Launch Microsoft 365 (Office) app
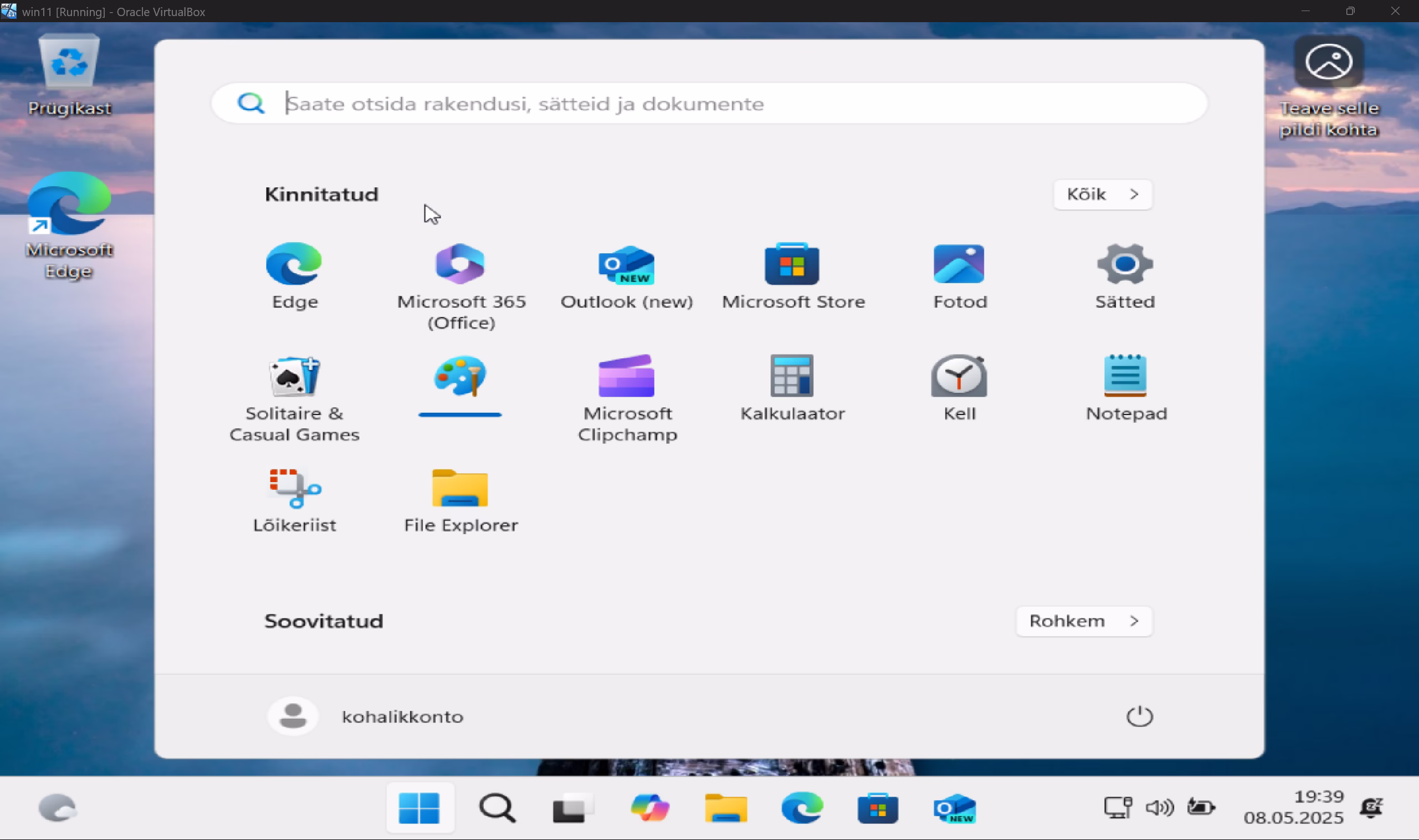 coord(461,286)
